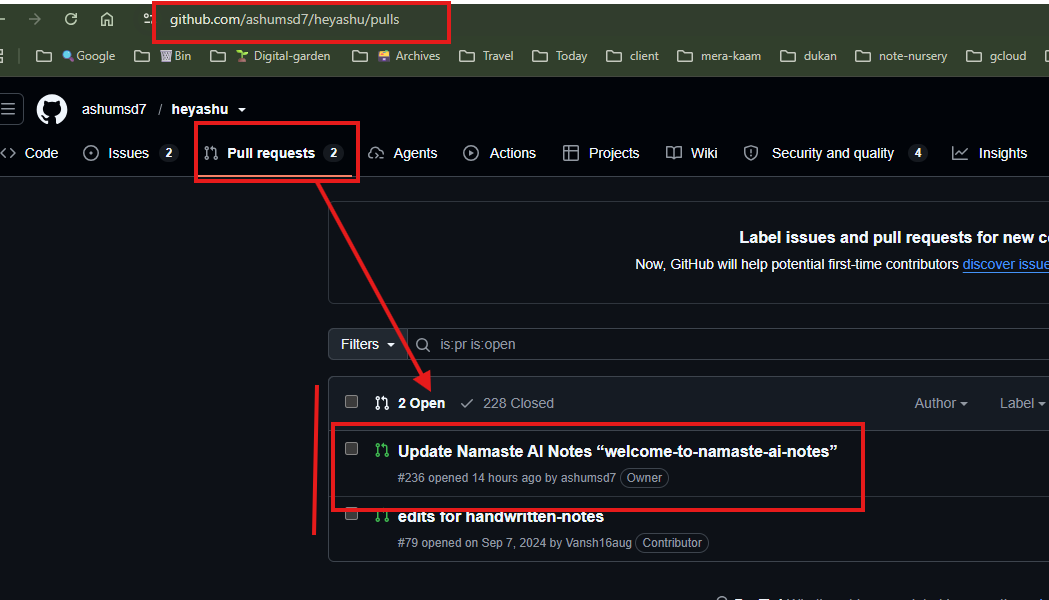Go forward with the browser forward arrow
The image size is (1049, 600).
pyautogui.click(x=35, y=19)
